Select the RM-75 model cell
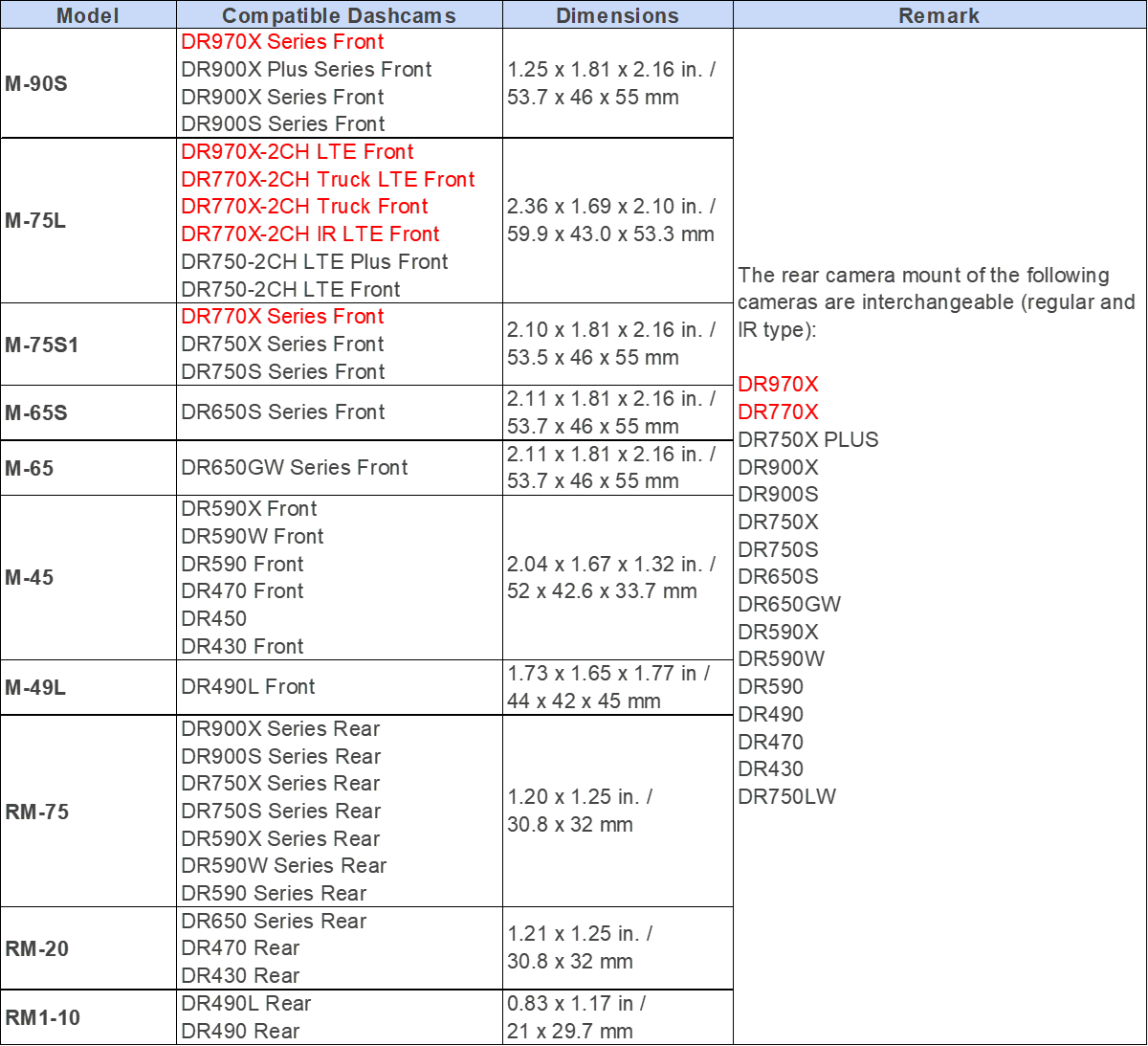The width and height of the screenshot is (1148, 1046). (x=88, y=812)
